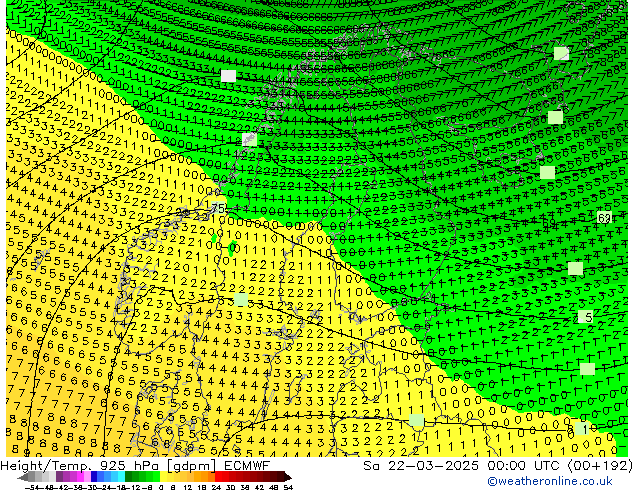Click the magenta segment of the color scale

click(80, 477)
